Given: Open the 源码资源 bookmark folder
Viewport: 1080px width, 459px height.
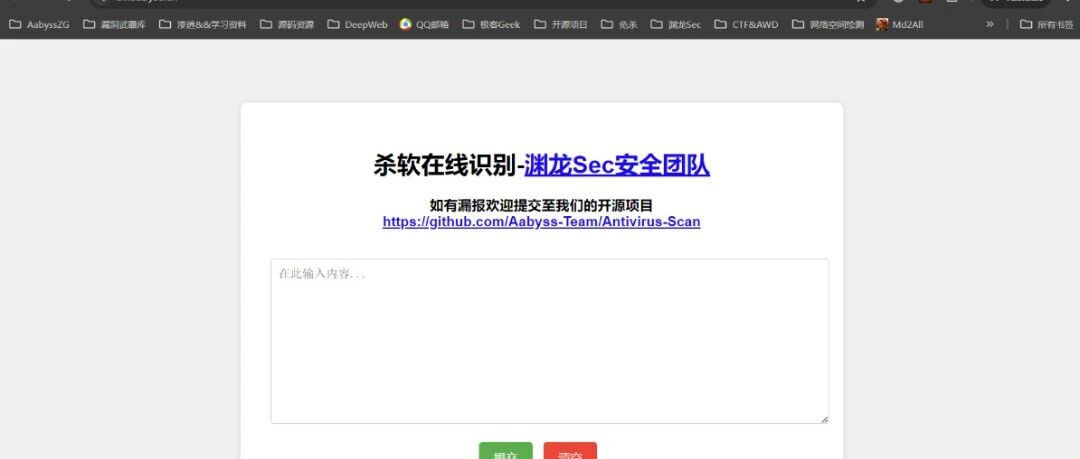Looking at the screenshot, I should 287,24.
